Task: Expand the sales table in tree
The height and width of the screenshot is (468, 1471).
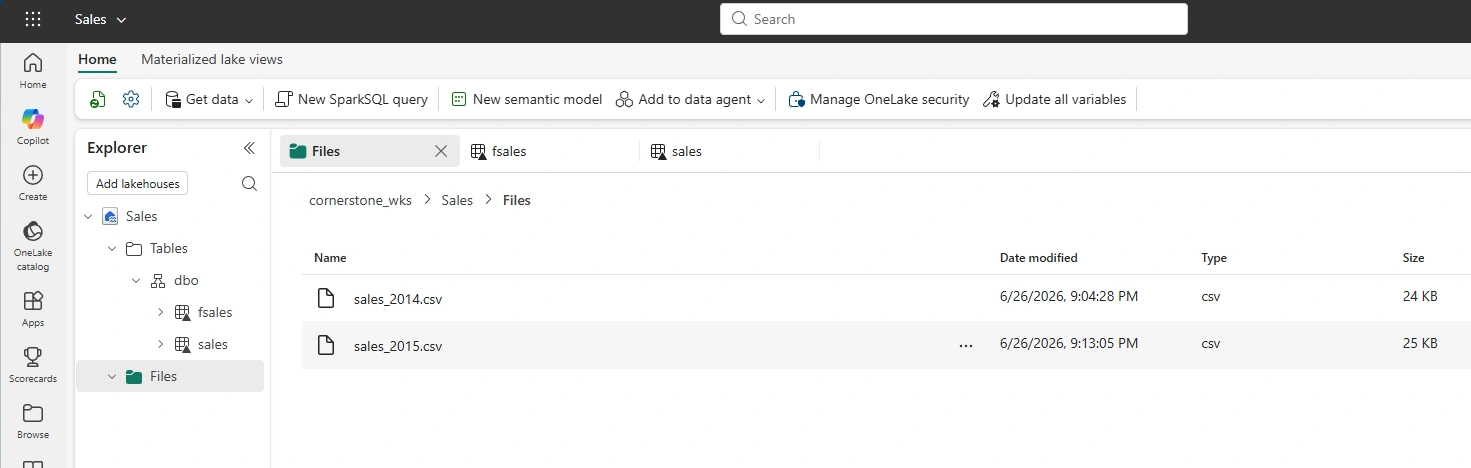Action: (160, 344)
